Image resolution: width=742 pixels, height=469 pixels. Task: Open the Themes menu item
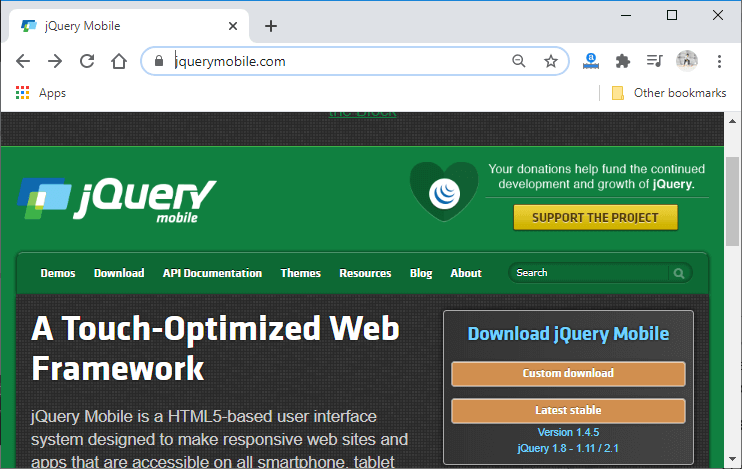300,273
